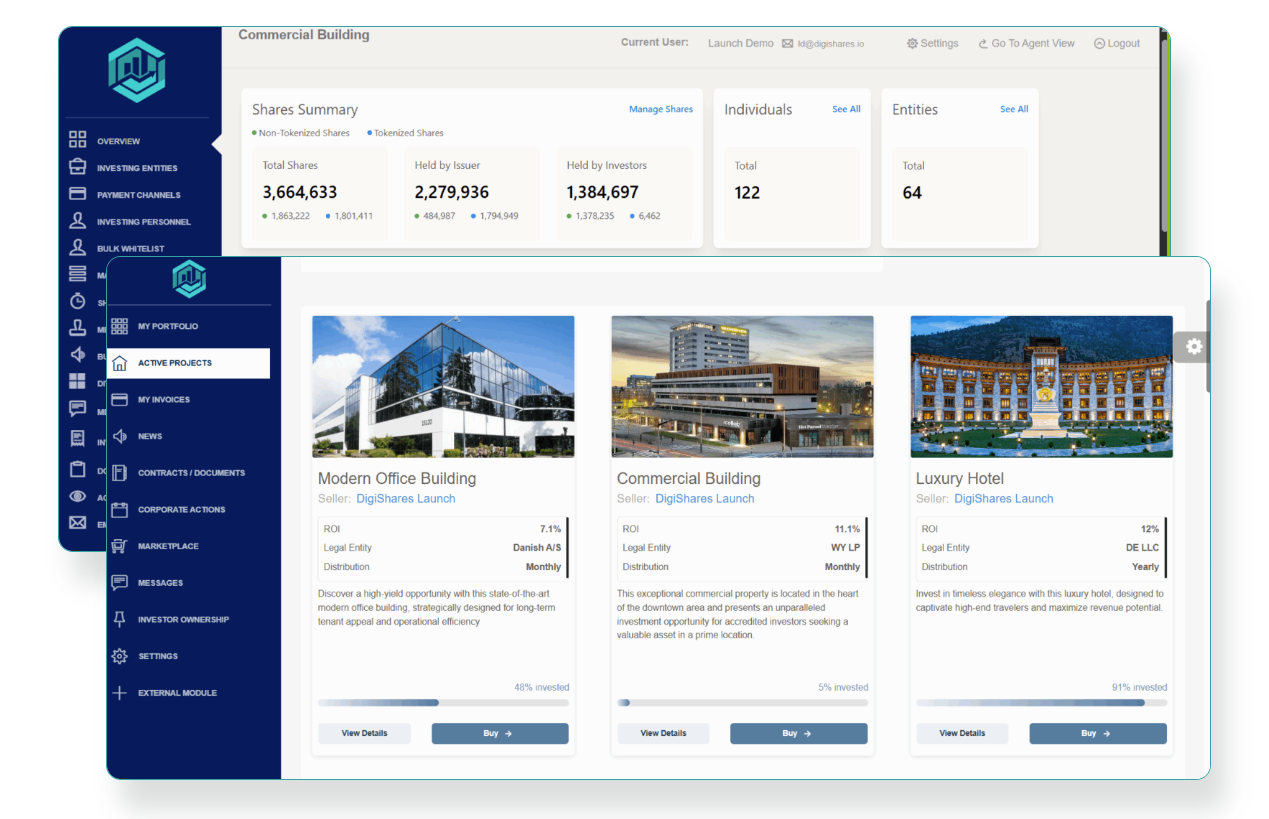Click Manage Shares link
Screen dimensions: 1269x819
(660, 109)
